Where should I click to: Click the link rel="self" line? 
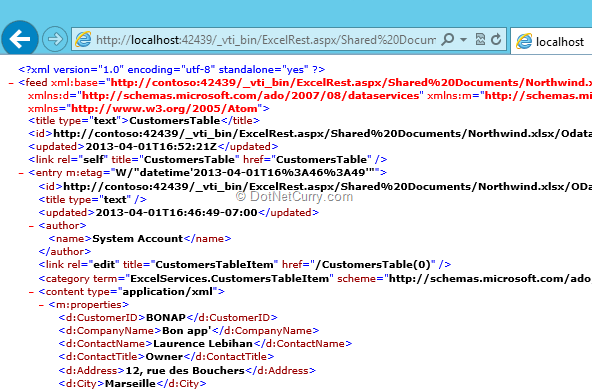208,159
